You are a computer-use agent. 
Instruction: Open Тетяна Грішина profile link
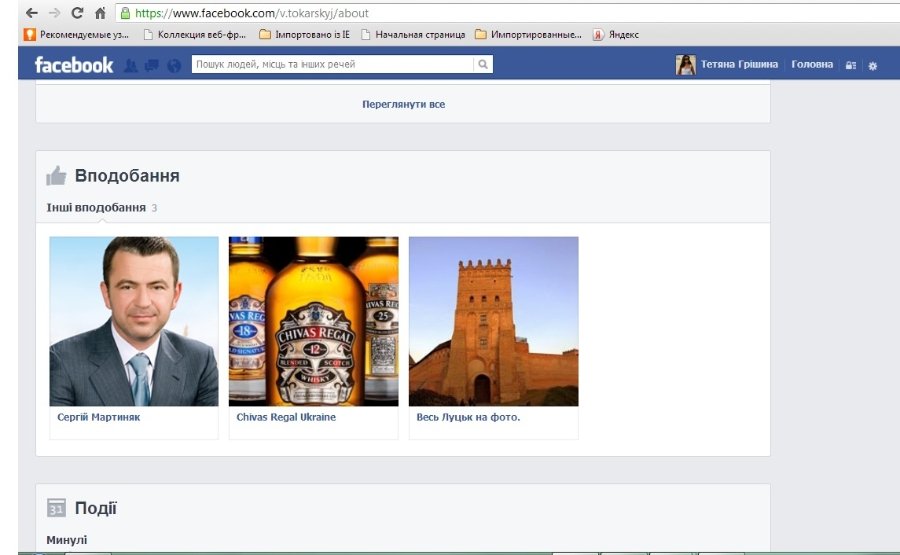coord(738,65)
